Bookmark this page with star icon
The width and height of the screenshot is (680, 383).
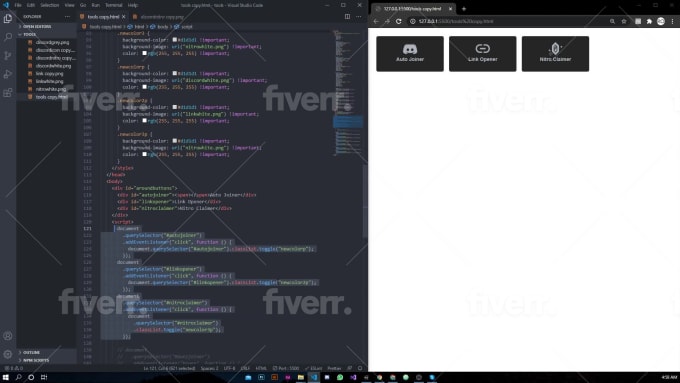pyautogui.click(x=624, y=21)
